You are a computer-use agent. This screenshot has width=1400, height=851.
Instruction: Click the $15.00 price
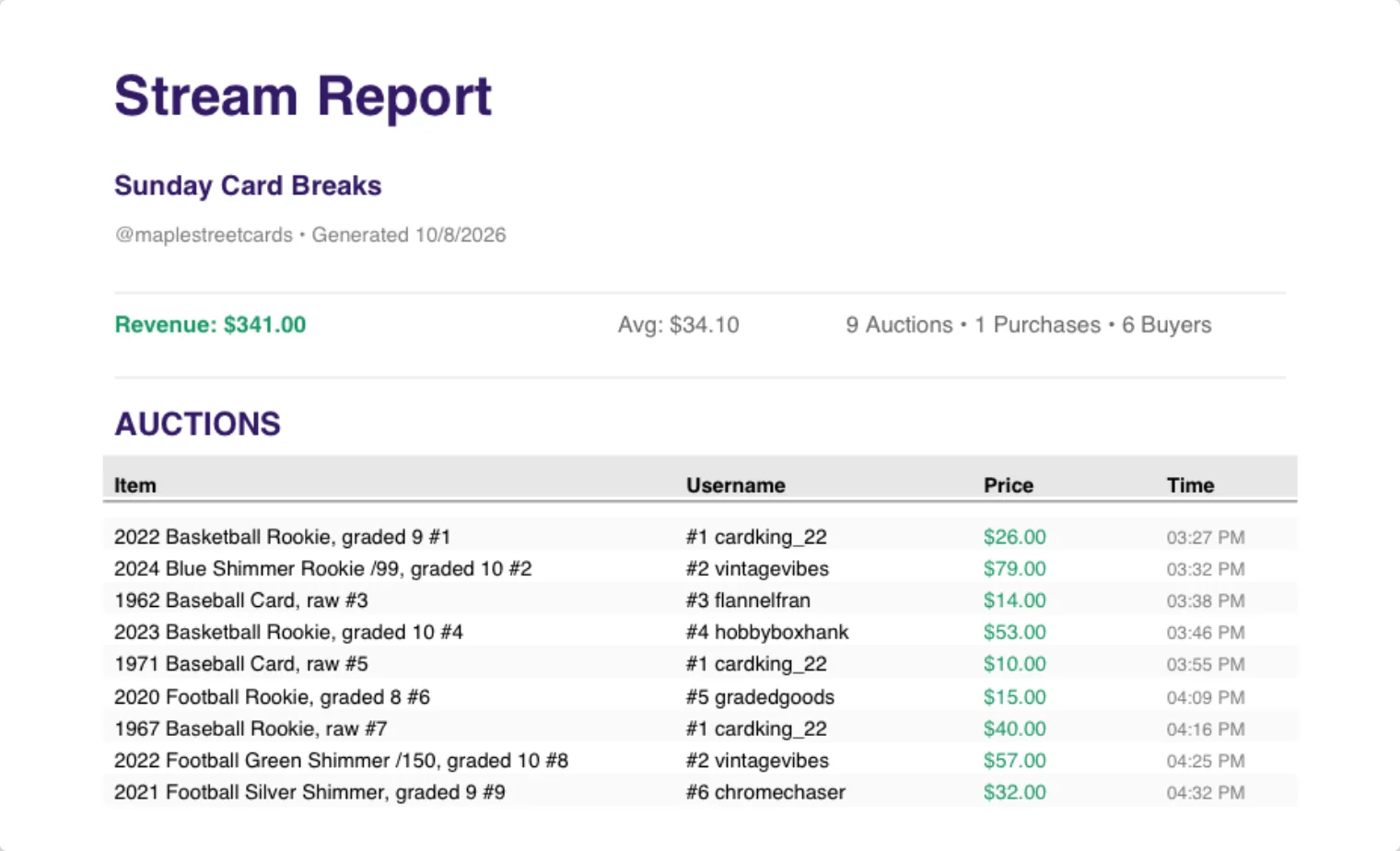click(x=1014, y=697)
